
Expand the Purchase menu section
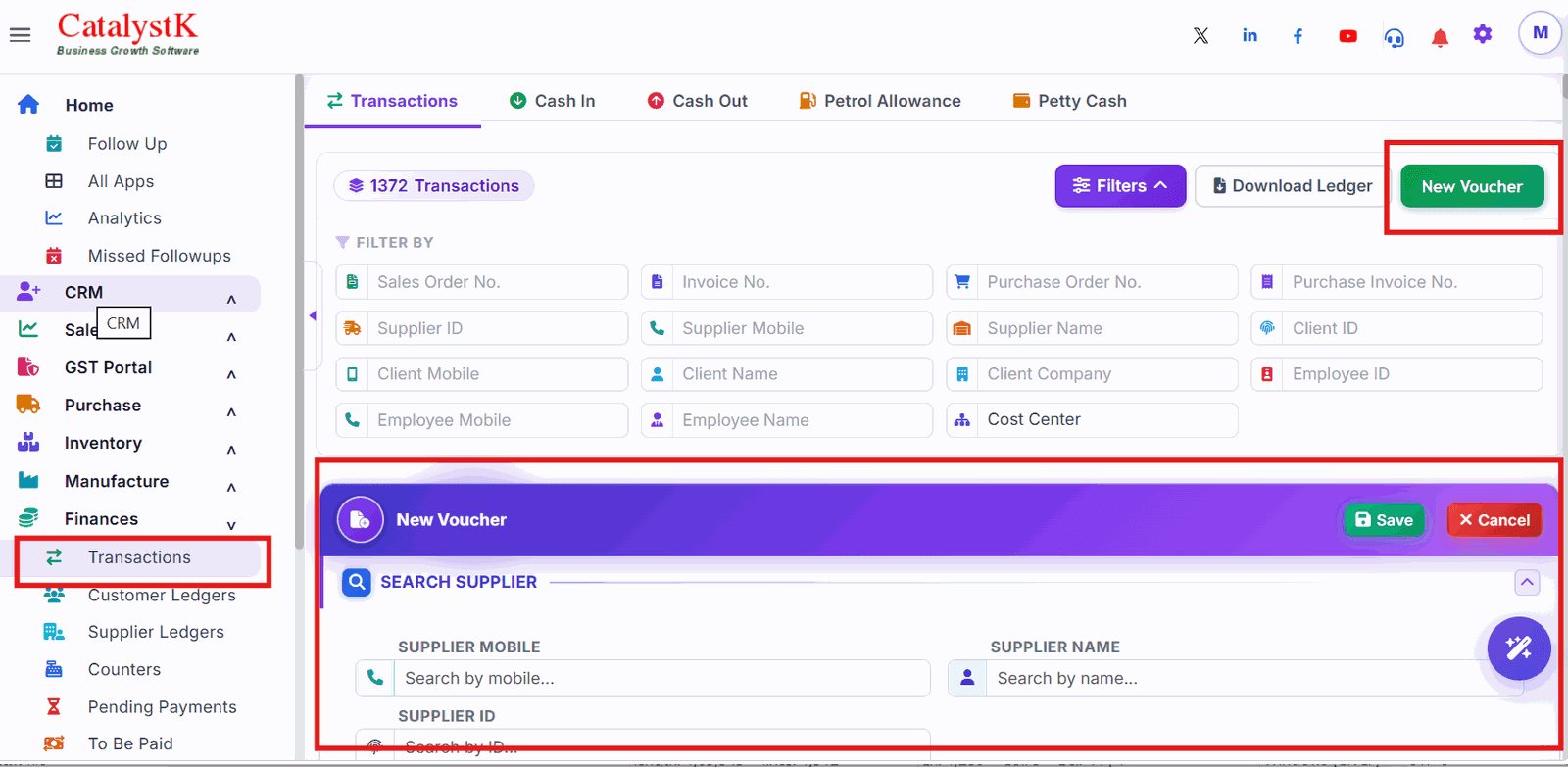231,412
